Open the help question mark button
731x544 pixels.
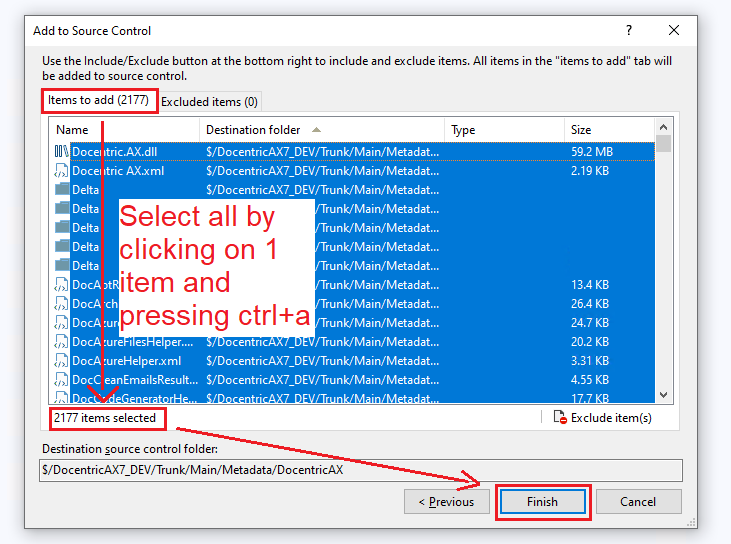(x=629, y=30)
